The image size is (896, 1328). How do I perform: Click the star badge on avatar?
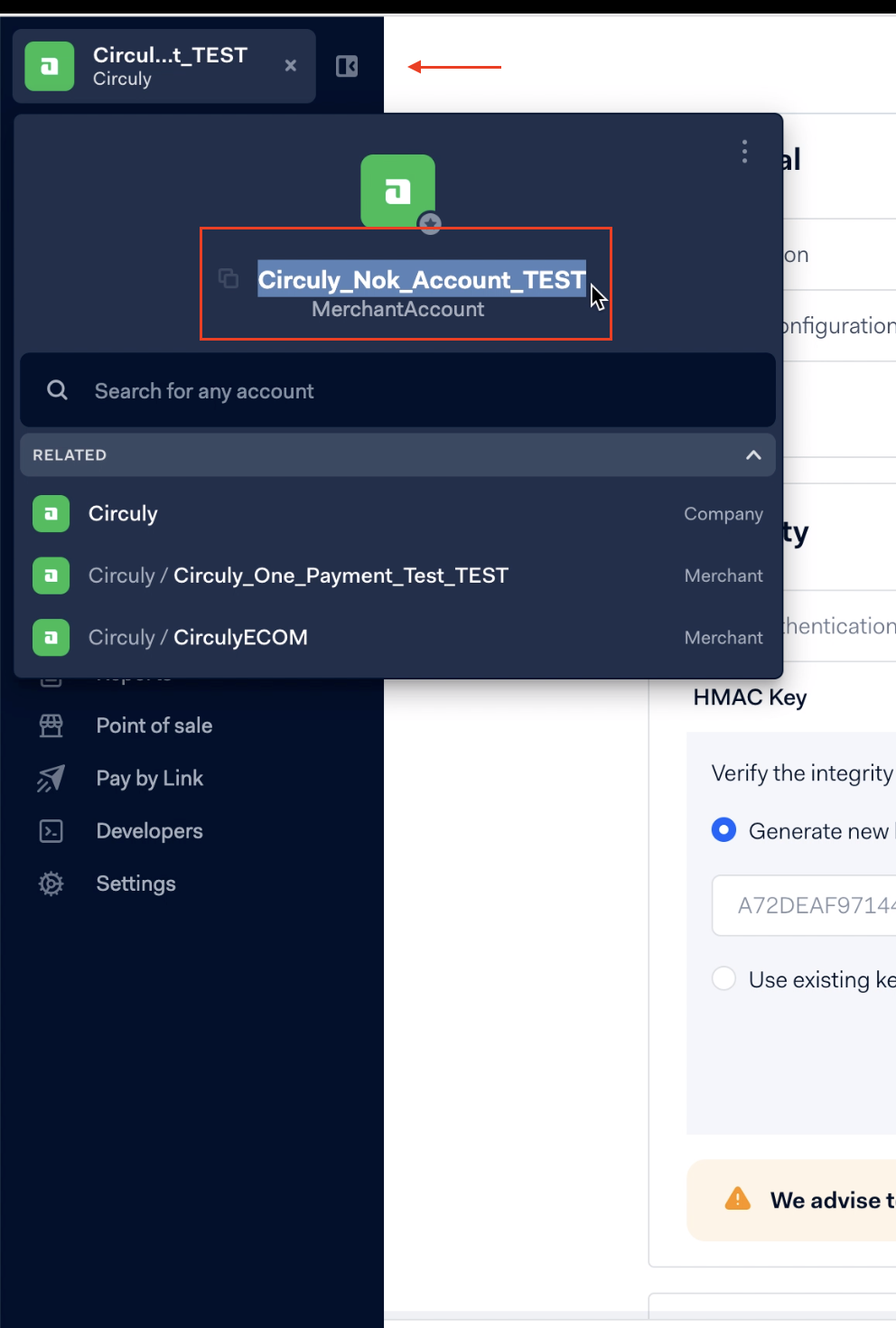point(430,223)
